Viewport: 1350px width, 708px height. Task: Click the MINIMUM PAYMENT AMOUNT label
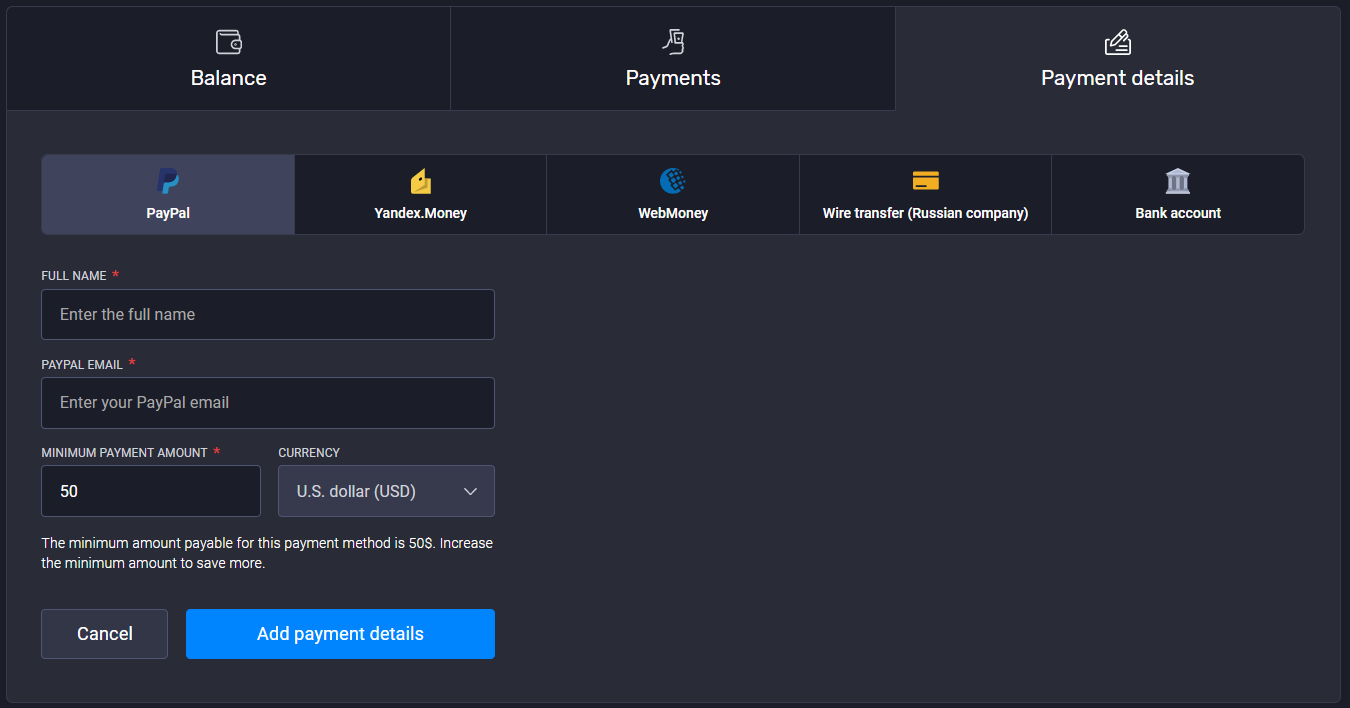click(x=124, y=453)
